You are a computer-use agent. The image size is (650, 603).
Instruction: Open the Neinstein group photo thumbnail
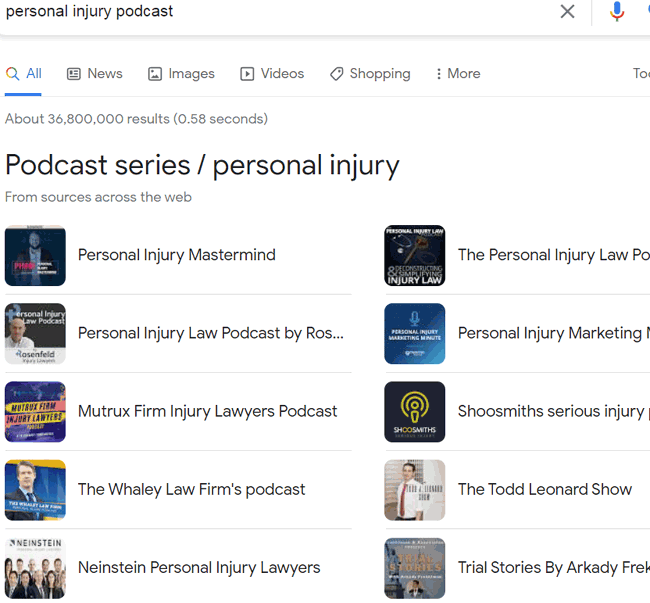click(35, 568)
